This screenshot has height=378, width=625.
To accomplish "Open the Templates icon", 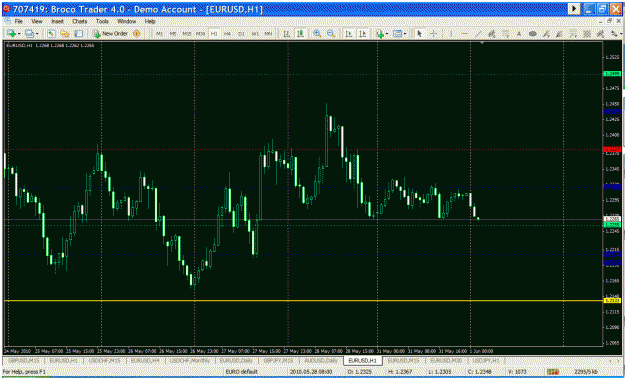I will click(397, 34).
